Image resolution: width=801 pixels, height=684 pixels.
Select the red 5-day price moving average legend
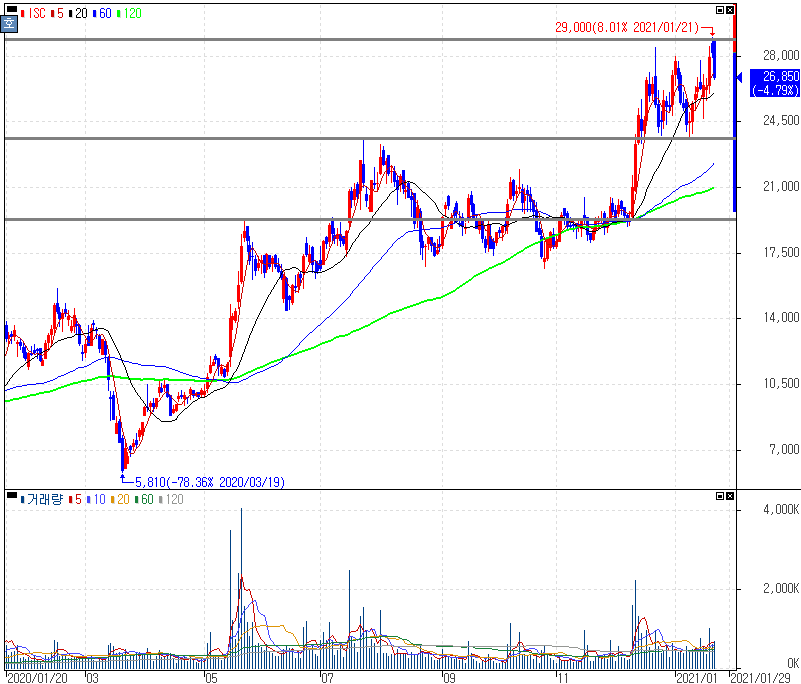(57, 14)
